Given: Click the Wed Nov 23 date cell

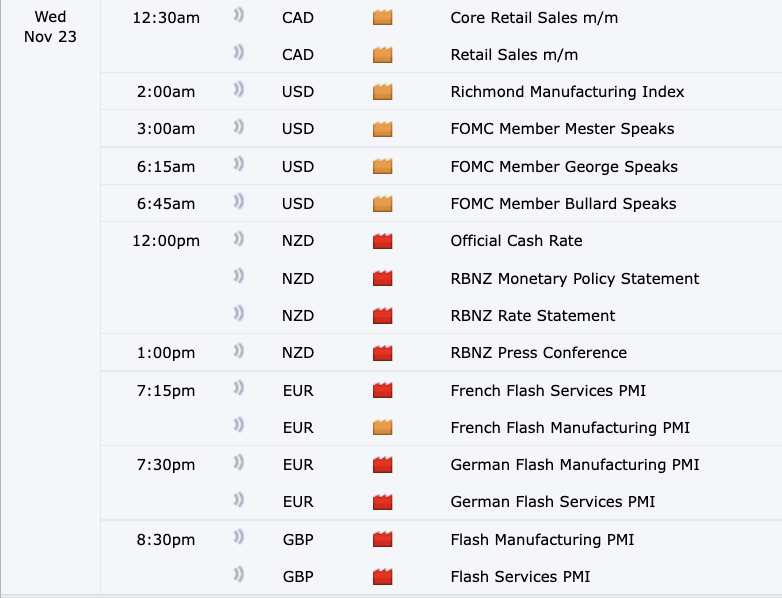Looking at the screenshot, I should tap(51, 27).
